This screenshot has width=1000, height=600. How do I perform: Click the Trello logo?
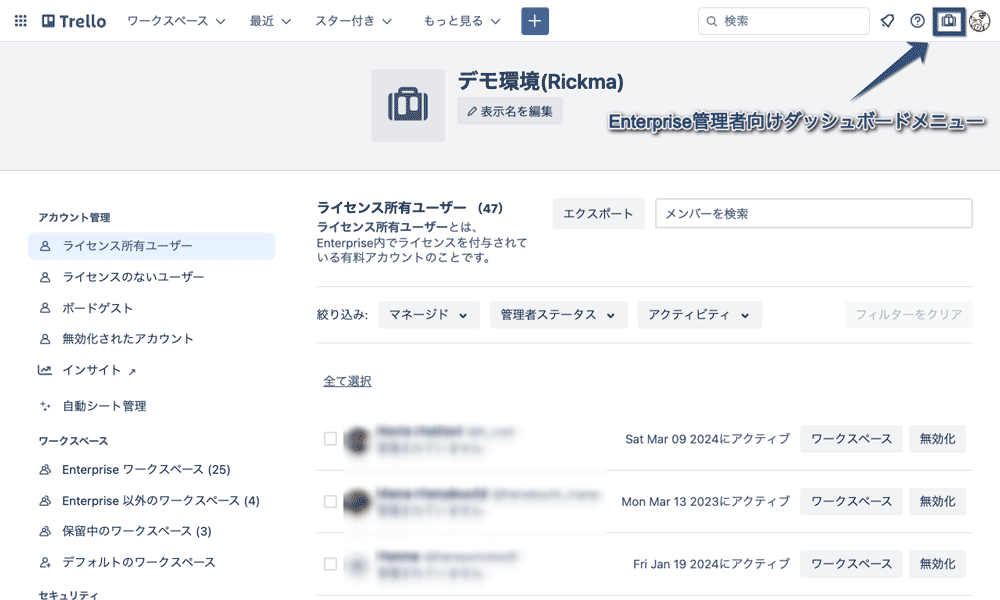[x=74, y=21]
